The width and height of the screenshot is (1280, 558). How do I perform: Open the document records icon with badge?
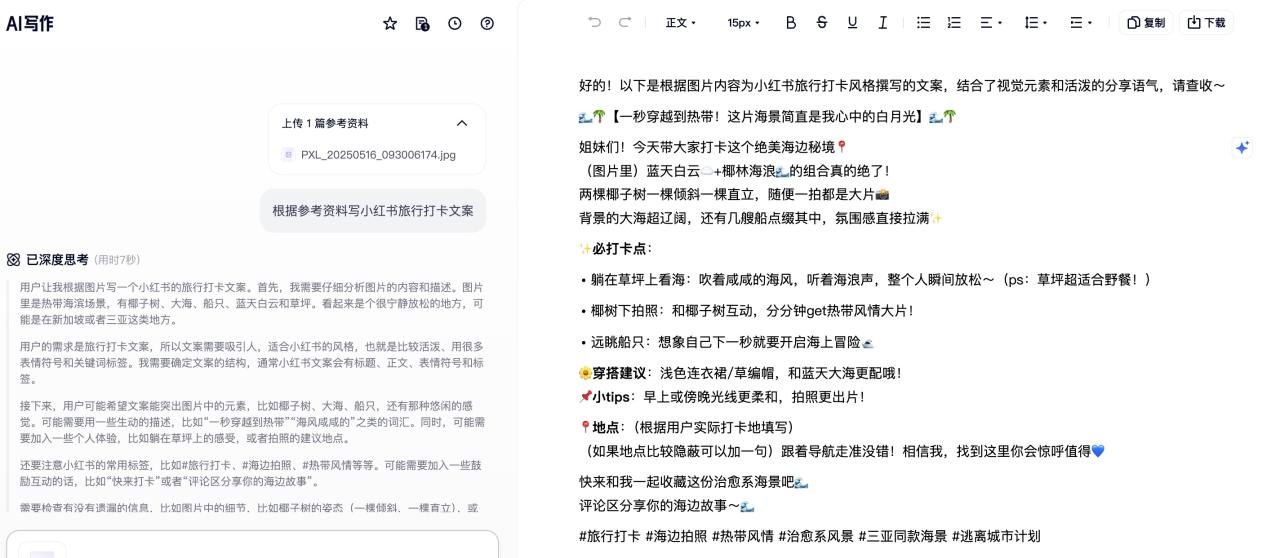(422, 23)
